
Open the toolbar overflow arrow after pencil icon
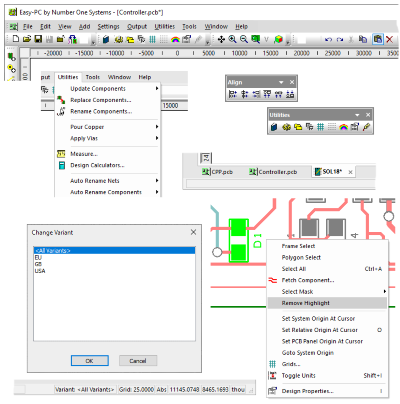208,41
